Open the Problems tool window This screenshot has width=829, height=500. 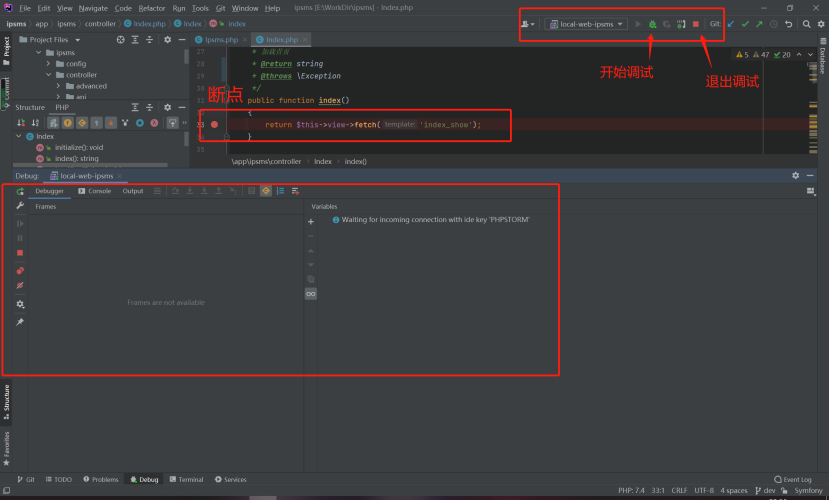pyautogui.click(x=100, y=479)
